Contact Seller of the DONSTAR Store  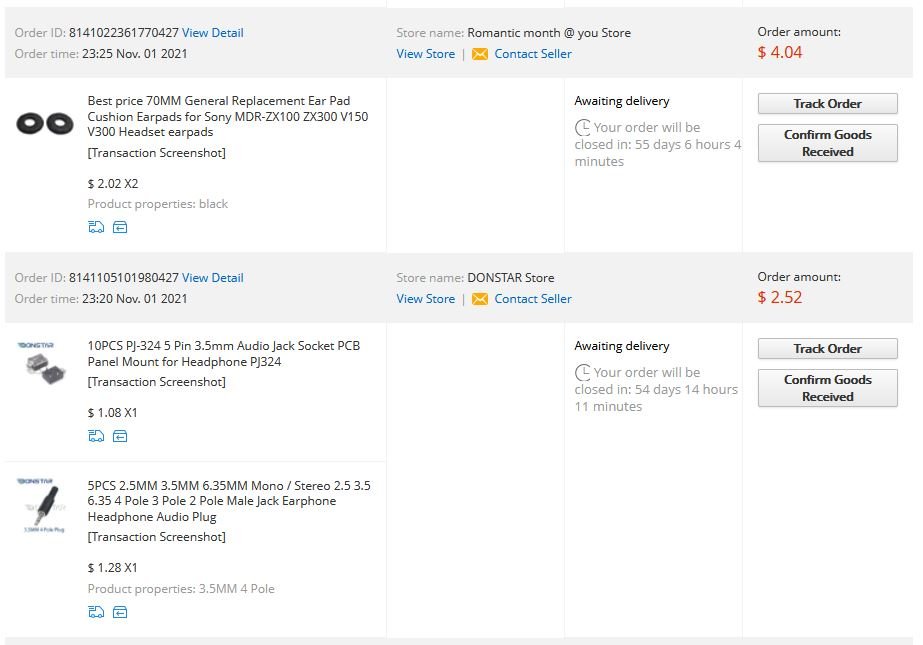tap(533, 299)
